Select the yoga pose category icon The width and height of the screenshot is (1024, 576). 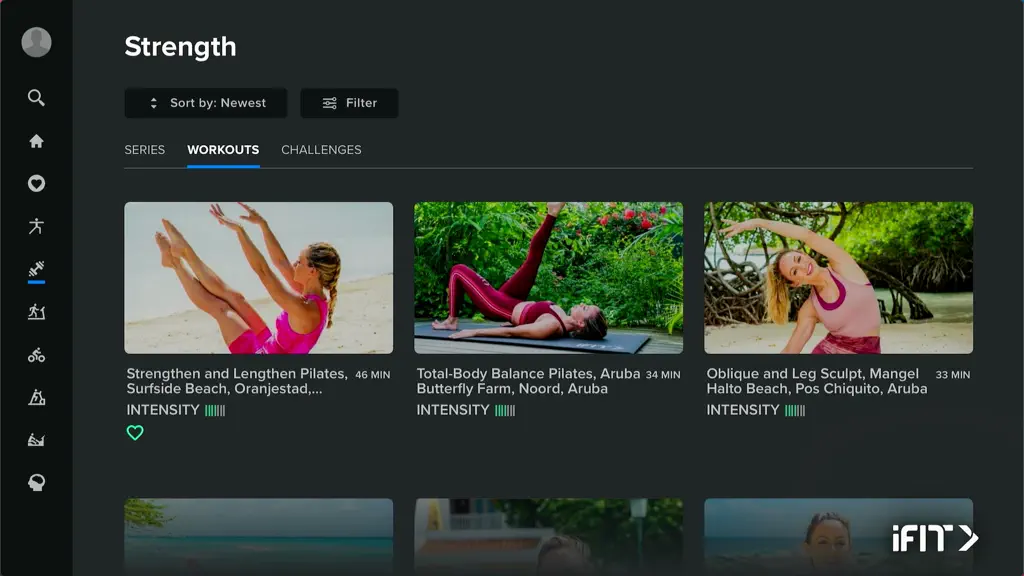(x=36, y=226)
